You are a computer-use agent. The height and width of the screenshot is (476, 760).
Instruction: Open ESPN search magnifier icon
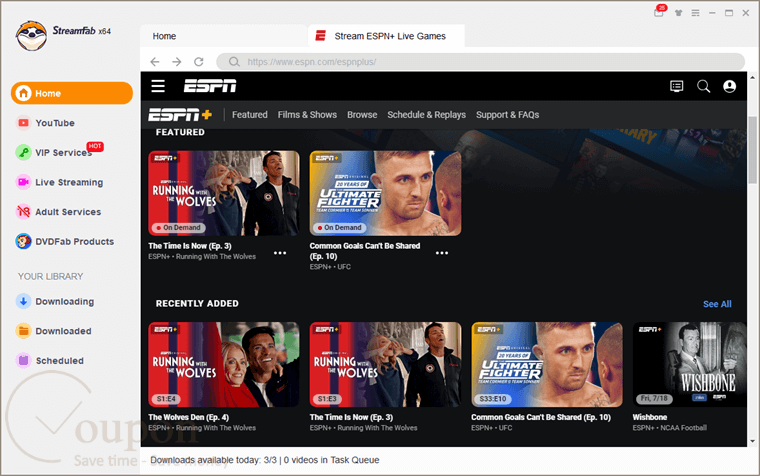pos(703,86)
